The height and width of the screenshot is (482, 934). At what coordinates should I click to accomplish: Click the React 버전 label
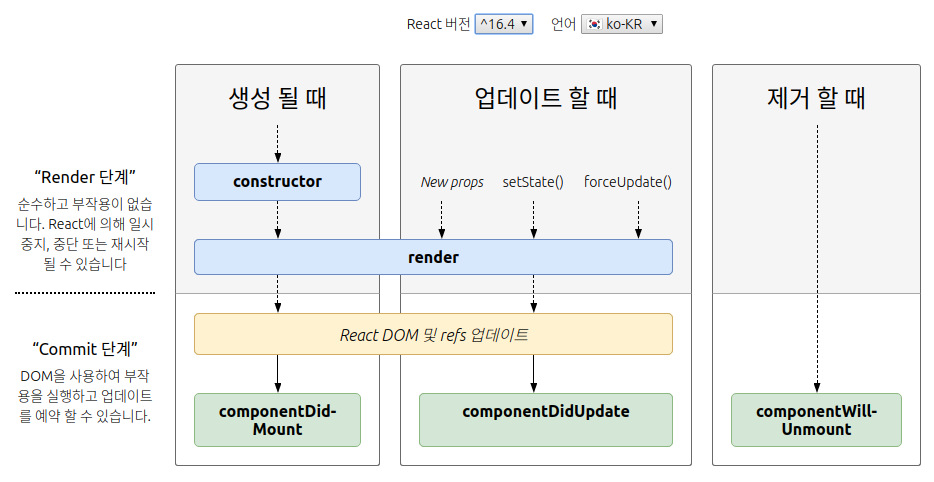pos(438,24)
